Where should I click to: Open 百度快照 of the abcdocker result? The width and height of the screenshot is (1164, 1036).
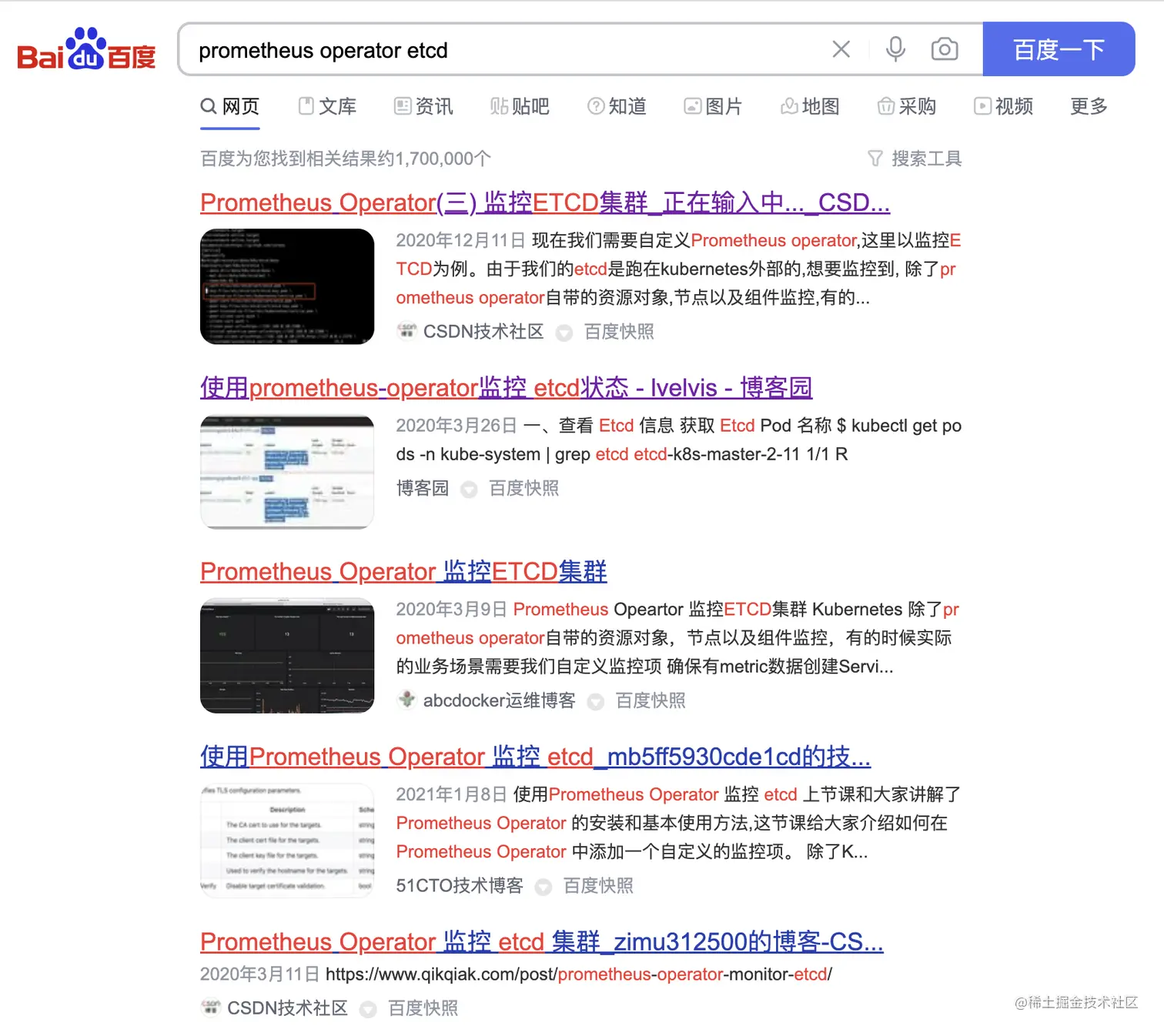tap(651, 700)
